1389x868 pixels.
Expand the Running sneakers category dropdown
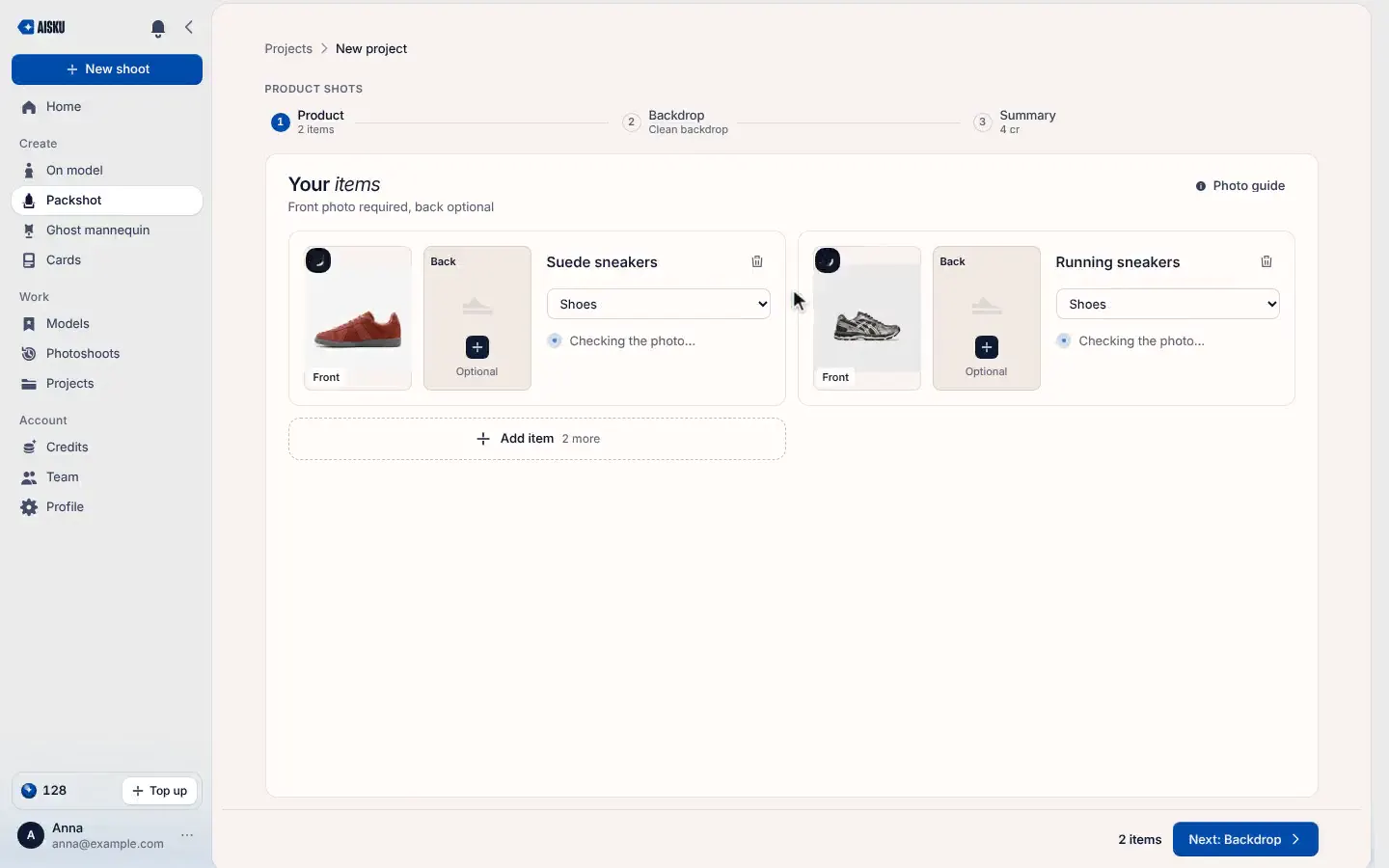(1168, 304)
